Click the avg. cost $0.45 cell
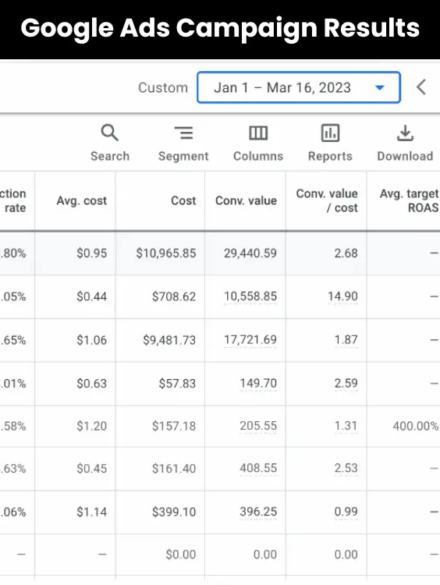Screen dimensions: 440x585 (x=92, y=468)
